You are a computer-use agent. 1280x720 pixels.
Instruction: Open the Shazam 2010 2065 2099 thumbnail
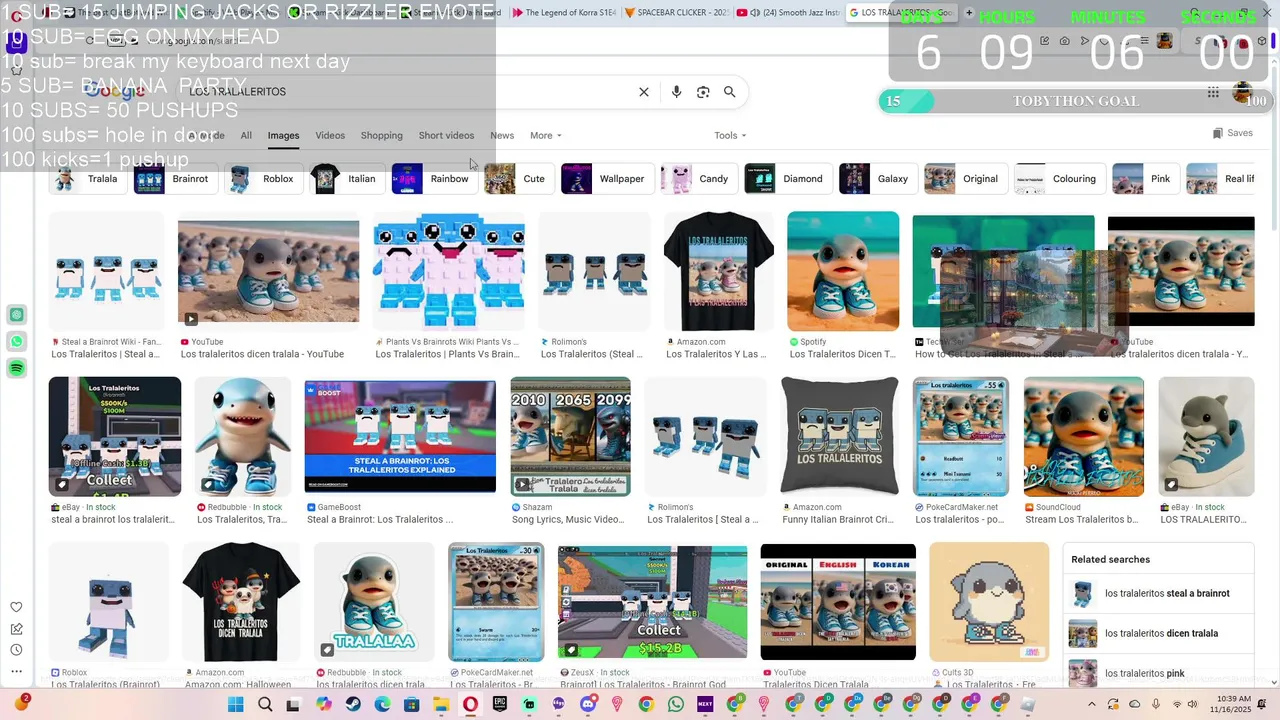pos(570,436)
